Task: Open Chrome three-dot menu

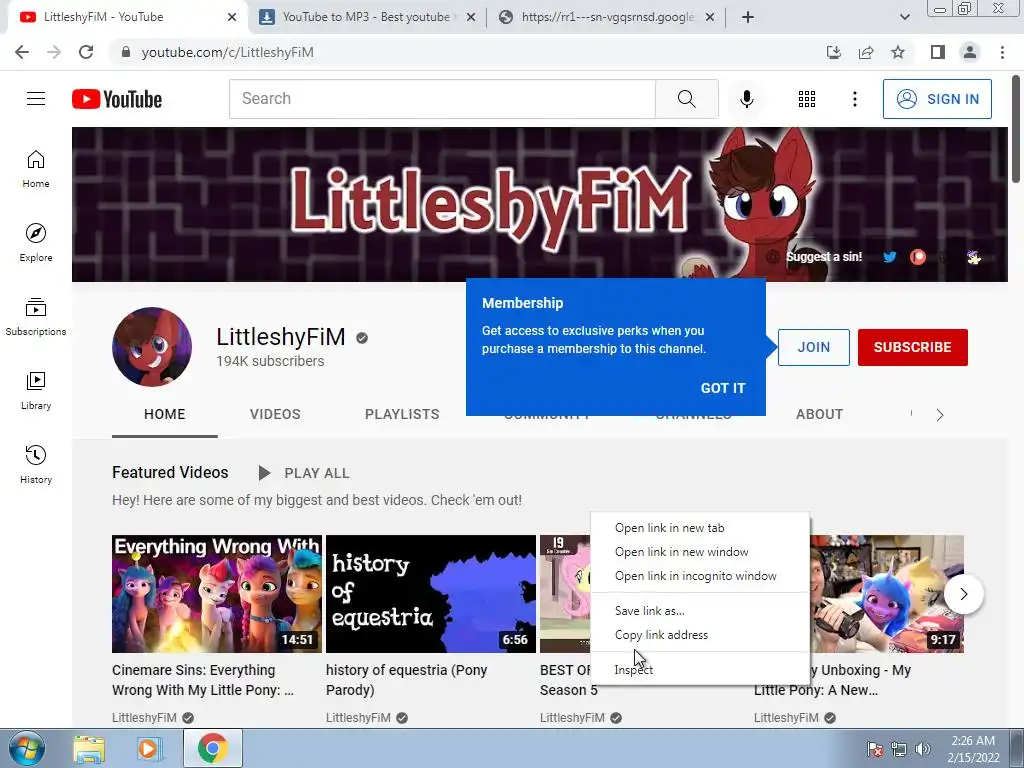Action: coord(1002,52)
